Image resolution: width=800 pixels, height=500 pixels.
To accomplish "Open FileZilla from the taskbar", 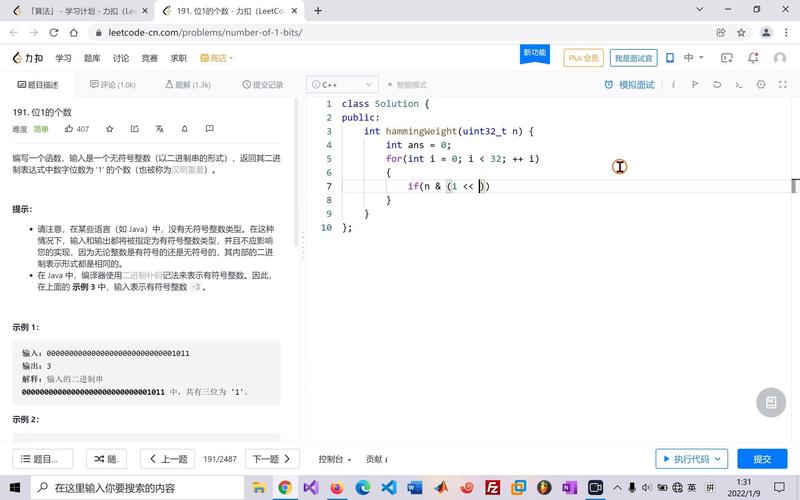I will [x=492, y=488].
